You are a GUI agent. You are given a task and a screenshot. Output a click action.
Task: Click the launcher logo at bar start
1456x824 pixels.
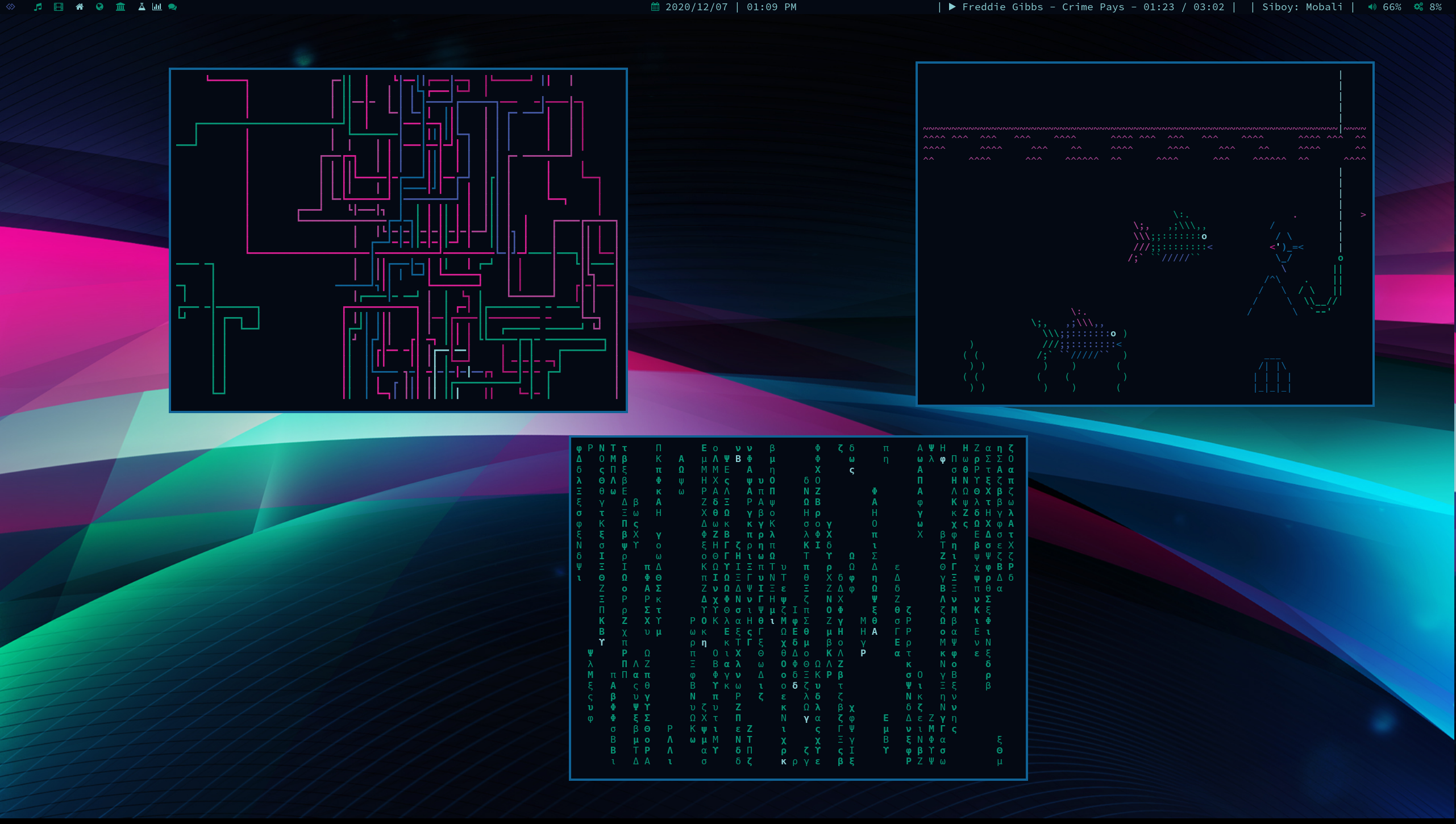11,7
